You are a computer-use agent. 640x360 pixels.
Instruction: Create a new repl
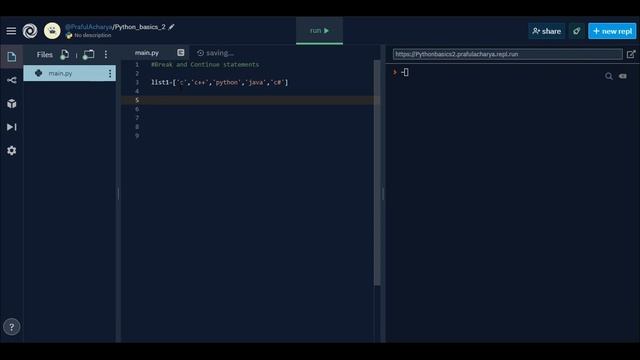[x=612, y=31]
